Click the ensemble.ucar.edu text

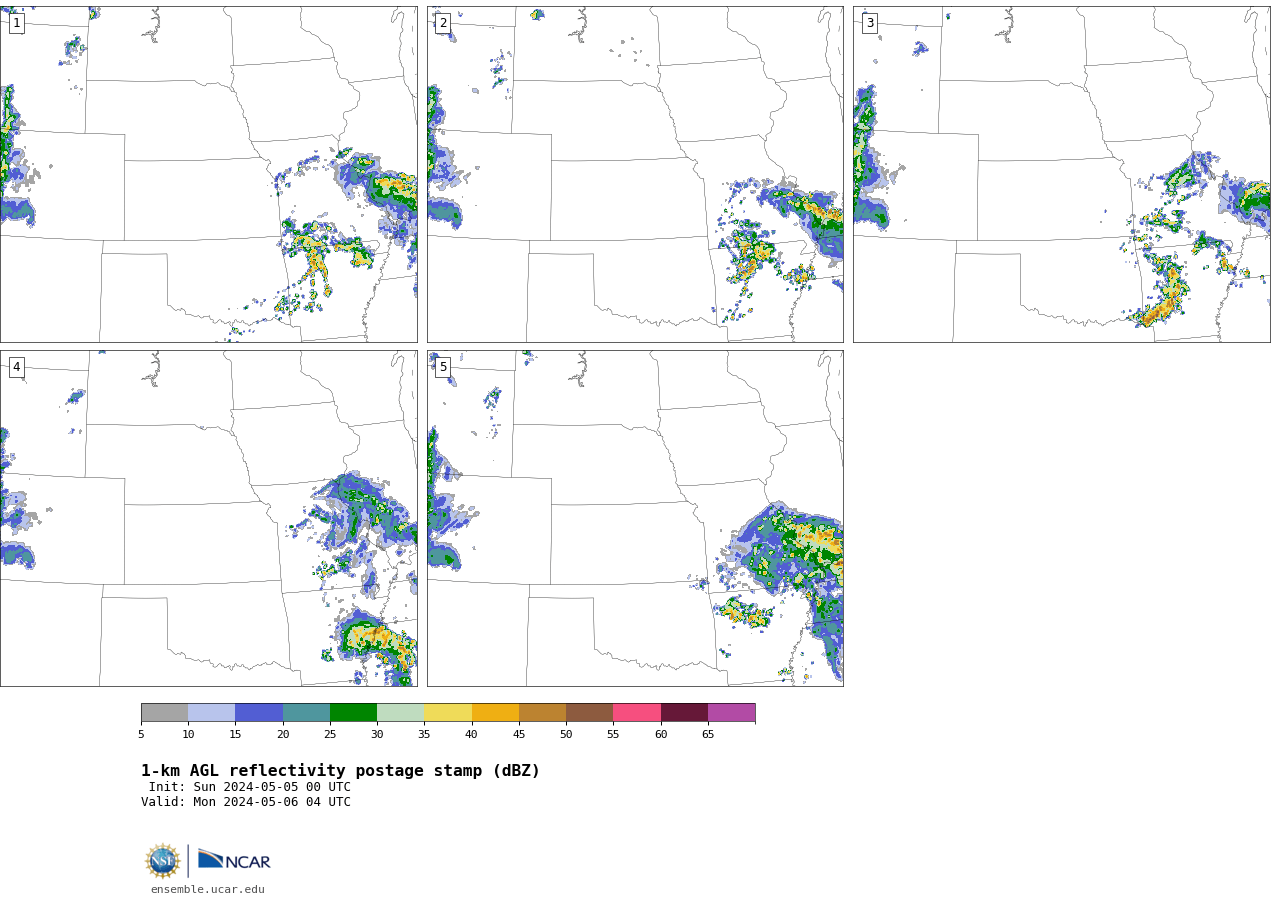(208, 890)
